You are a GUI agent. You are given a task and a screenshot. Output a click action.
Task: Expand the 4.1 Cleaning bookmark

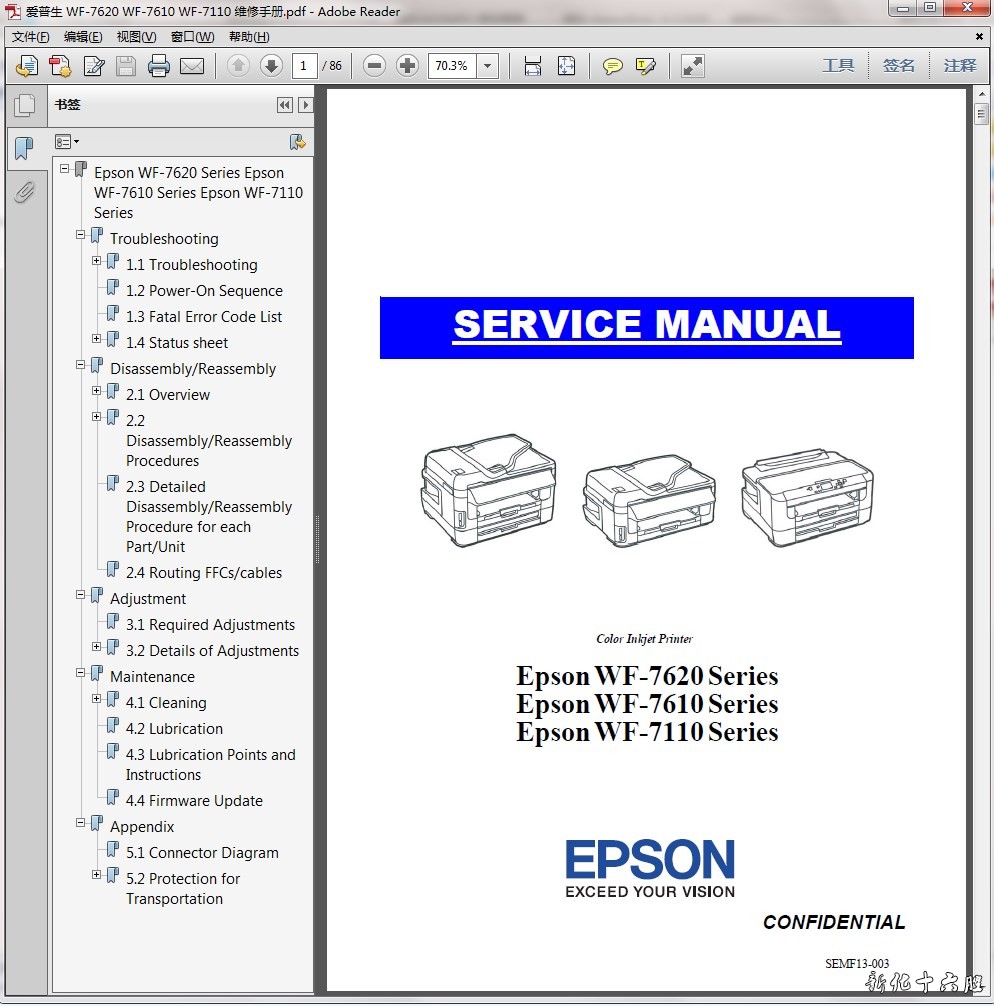point(97,699)
